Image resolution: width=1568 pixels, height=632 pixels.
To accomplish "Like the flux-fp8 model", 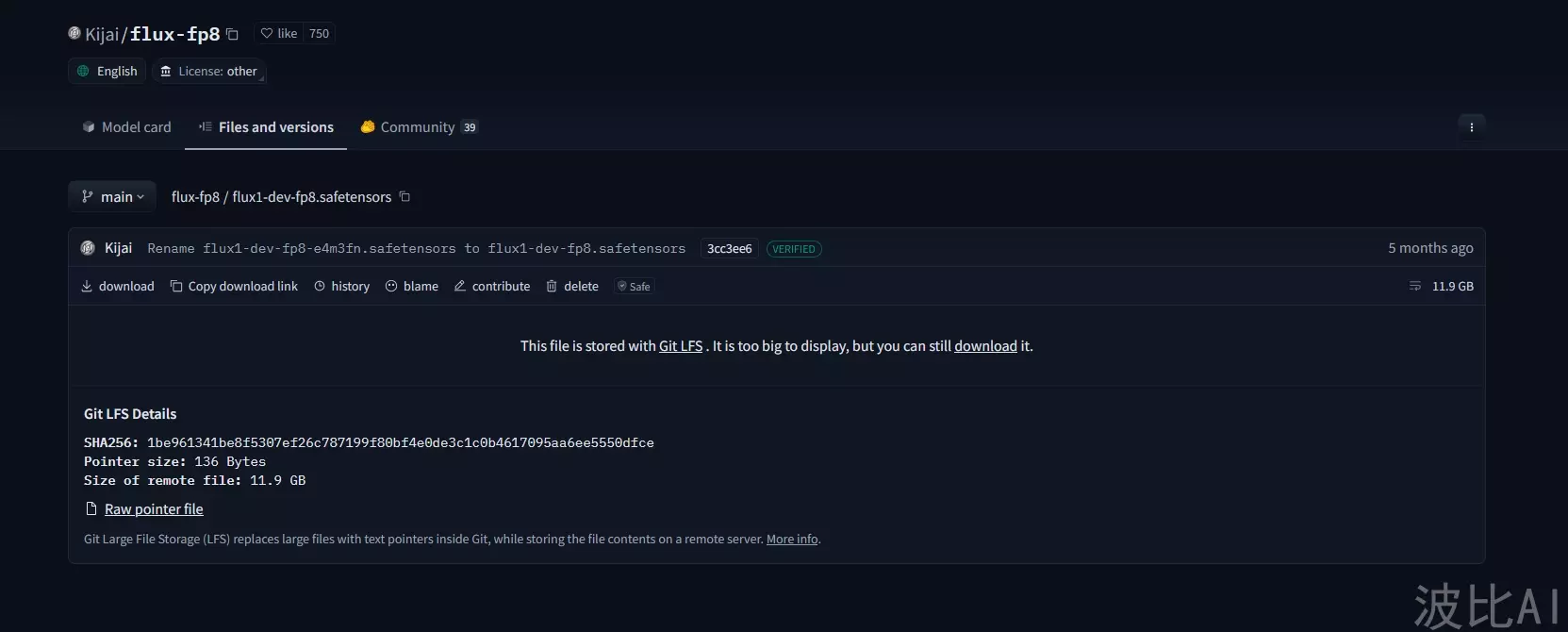I will (278, 34).
